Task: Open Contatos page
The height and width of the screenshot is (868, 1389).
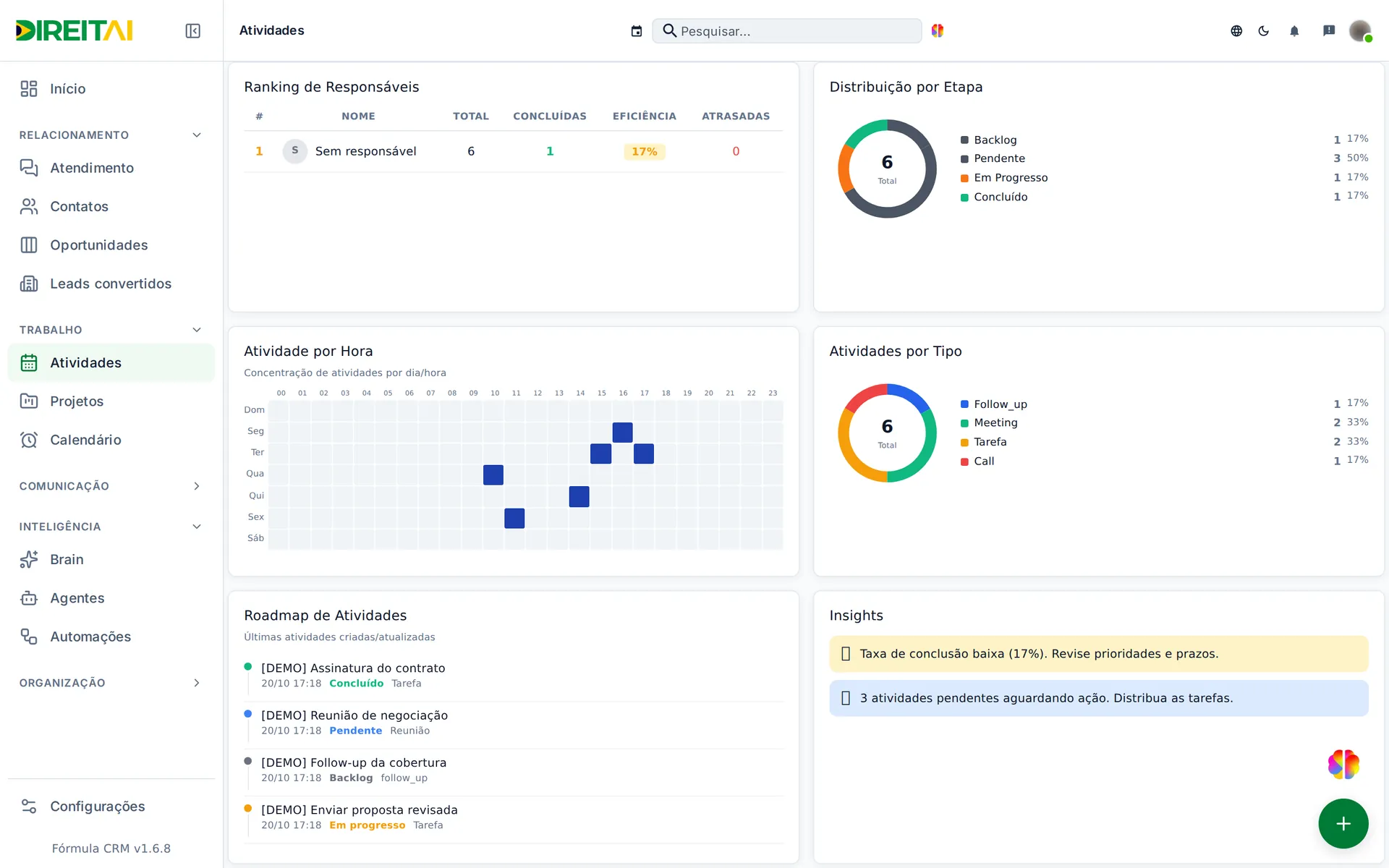Action: [x=111, y=206]
